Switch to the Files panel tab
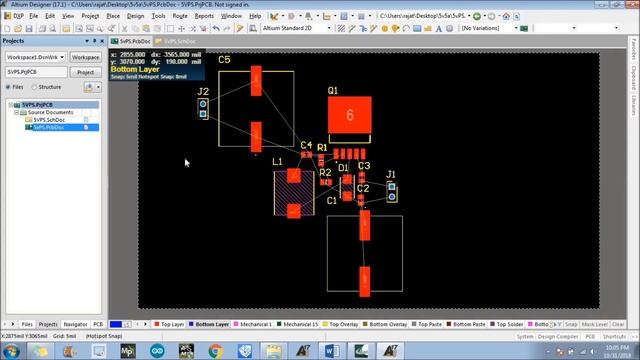The width and height of the screenshot is (640, 360). pos(27,324)
